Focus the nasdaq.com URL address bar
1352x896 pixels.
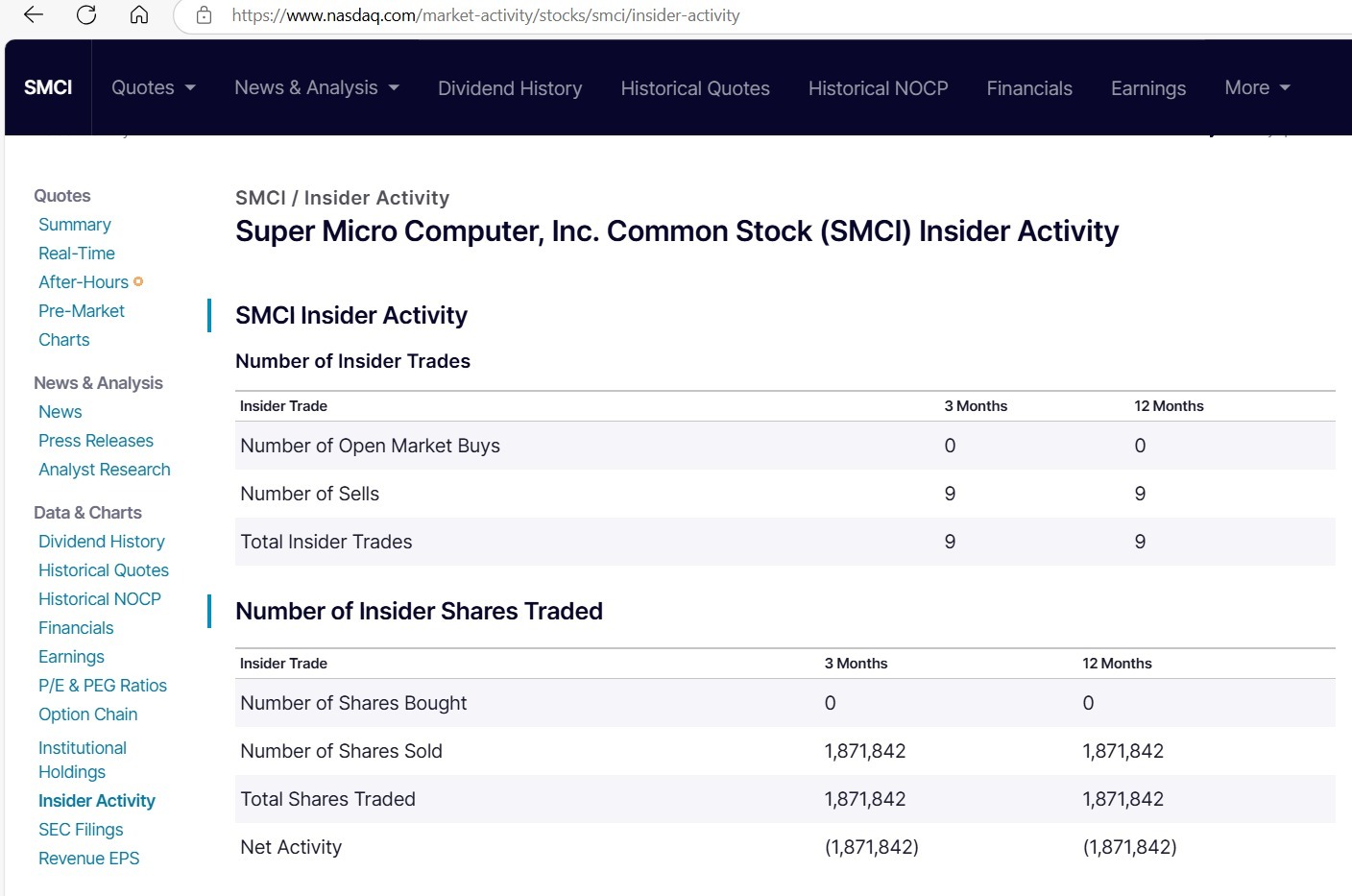tap(486, 15)
